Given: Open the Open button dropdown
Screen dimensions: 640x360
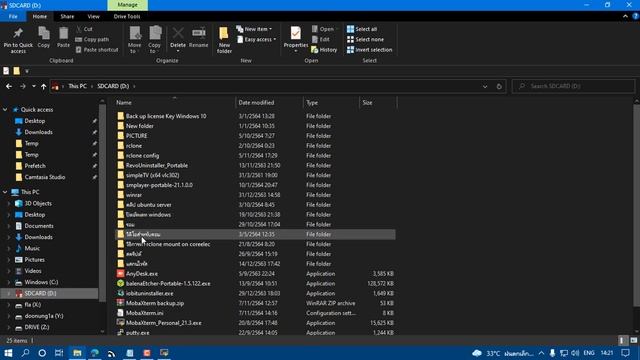Looking at the screenshot, I should point(325,29).
